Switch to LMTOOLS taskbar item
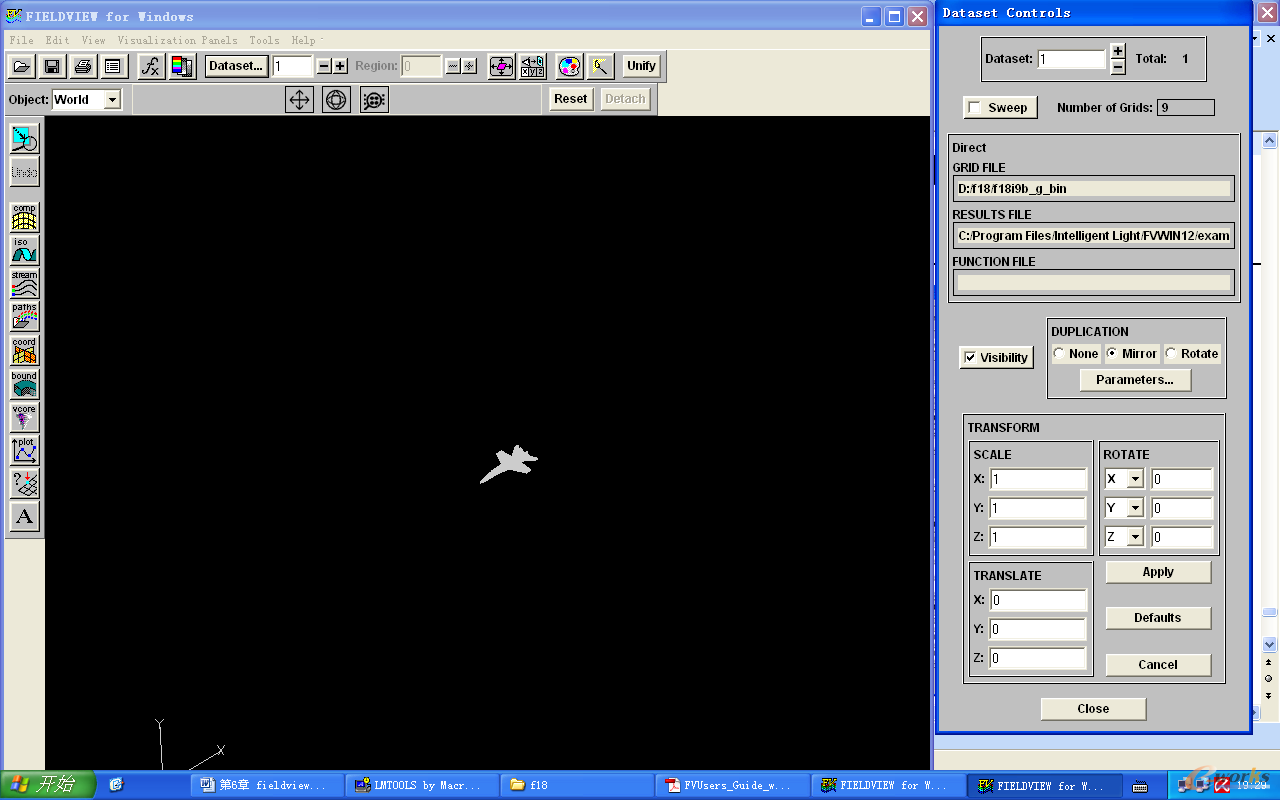 click(x=421, y=785)
